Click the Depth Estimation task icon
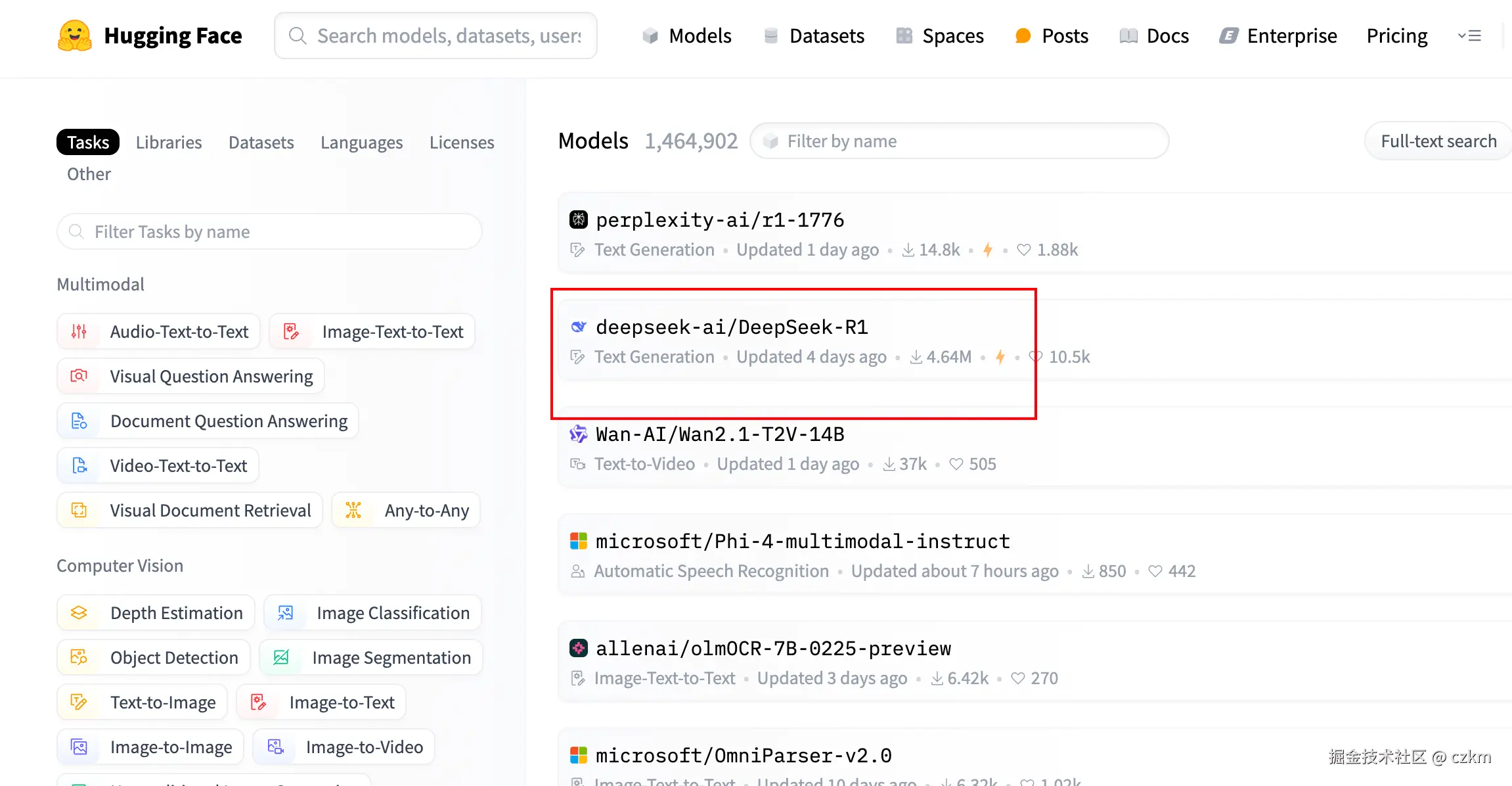This screenshot has width=1512, height=786. coord(79,613)
